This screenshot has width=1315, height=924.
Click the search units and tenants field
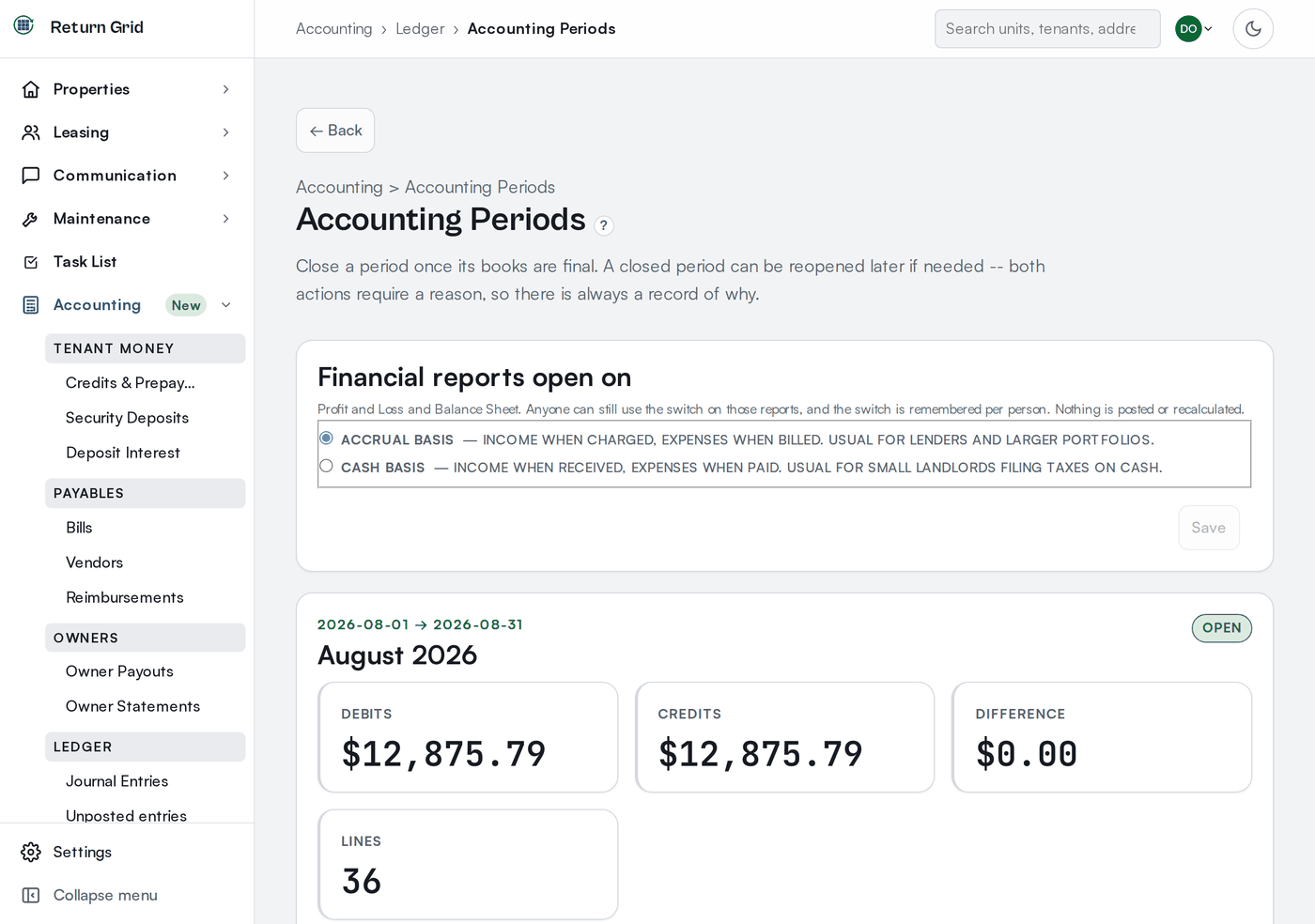pos(1047,28)
